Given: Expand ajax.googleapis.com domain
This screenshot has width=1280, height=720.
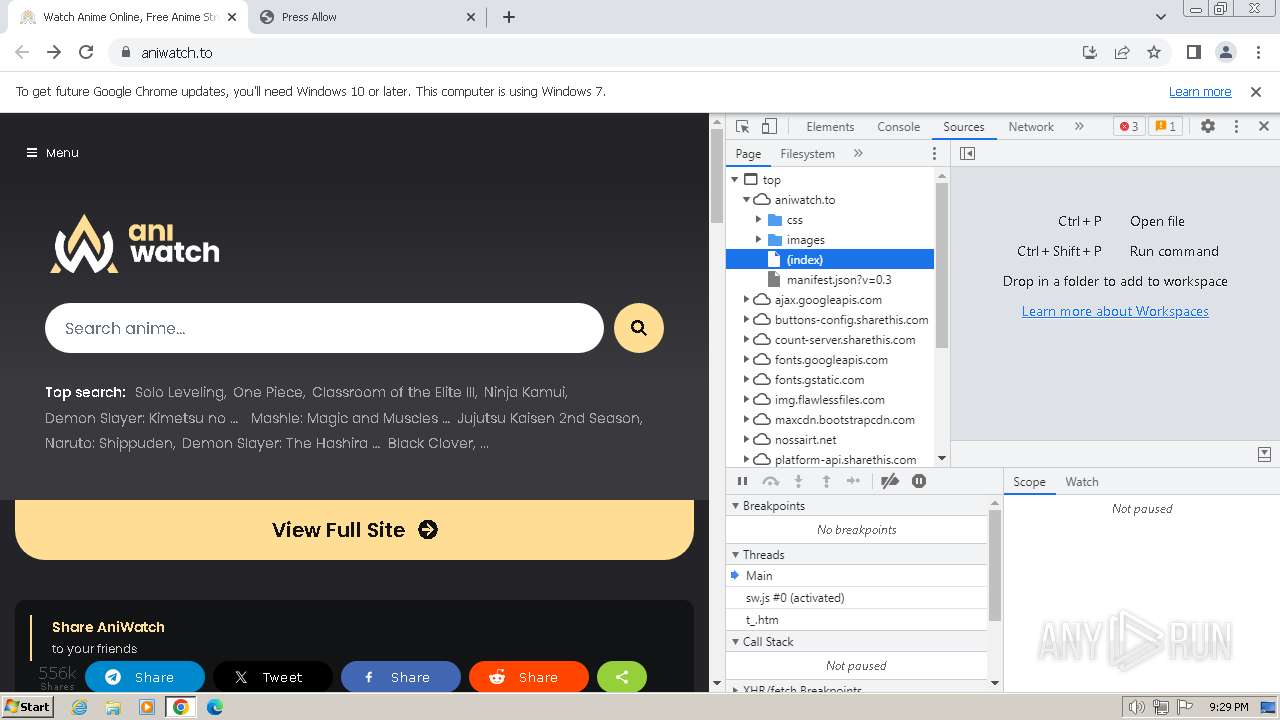Looking at the screenshot, I should (x=747, y=300).
